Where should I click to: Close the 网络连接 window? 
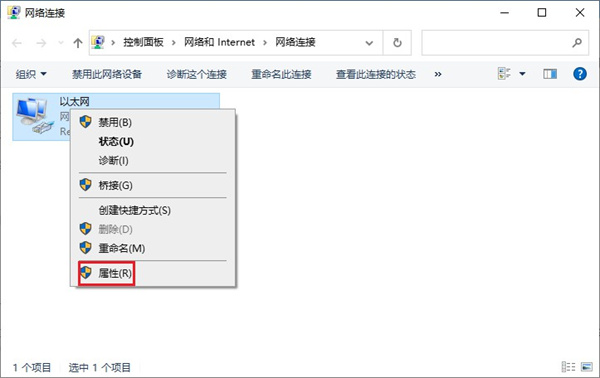580,13
